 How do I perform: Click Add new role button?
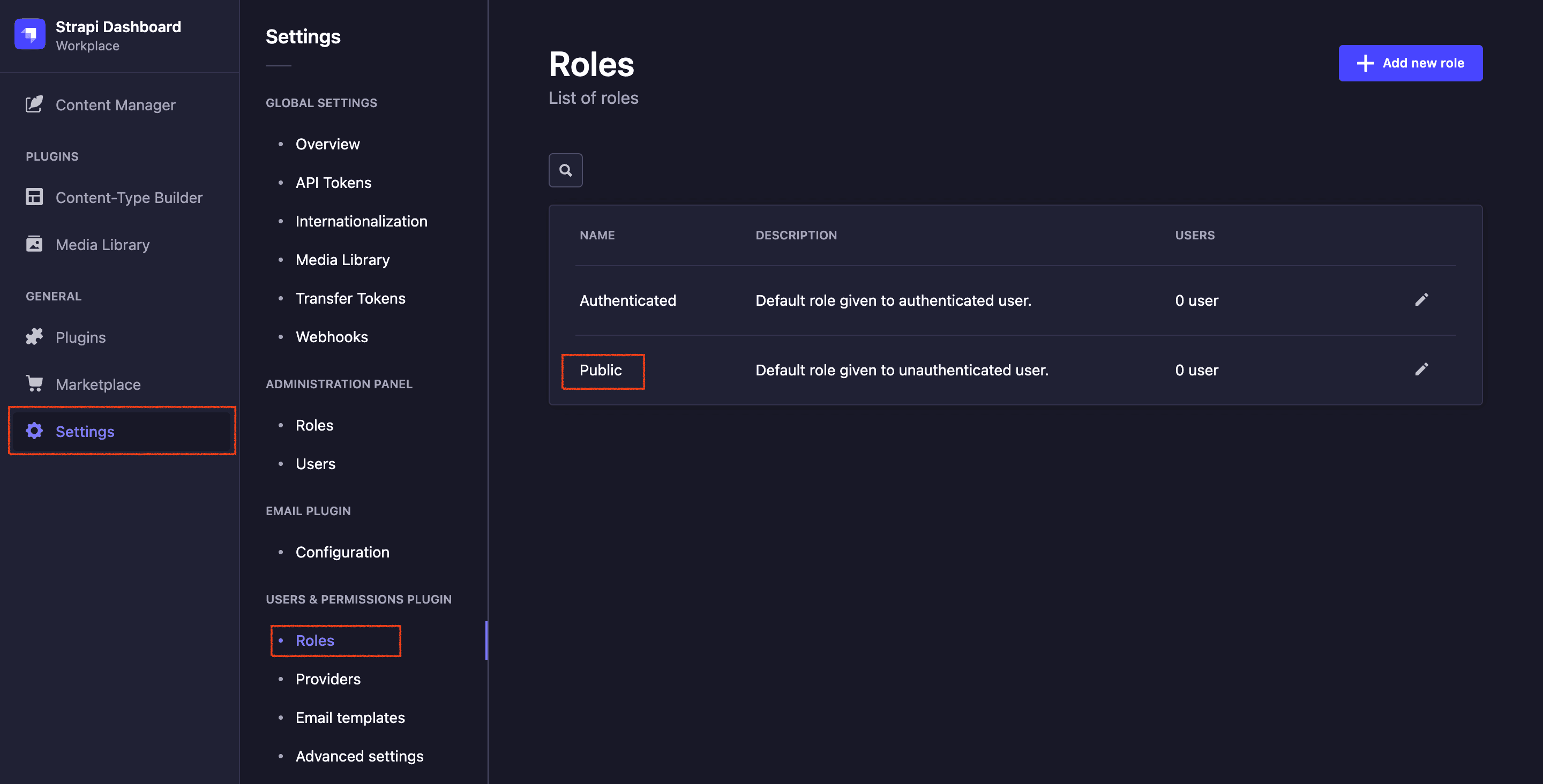tap(1411, 63)
